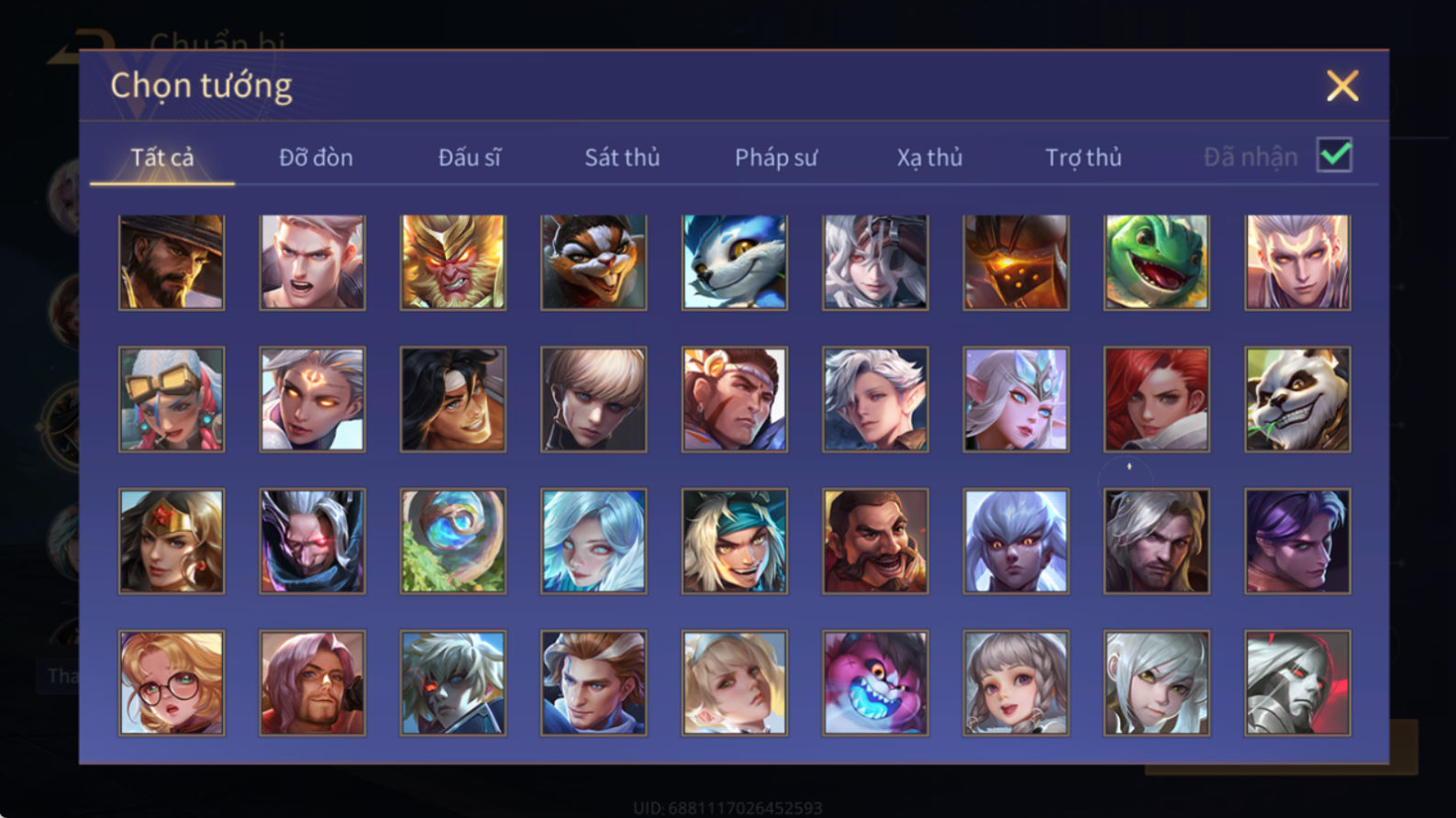Switch to the Đỡ đòn tab

(316, 158)
